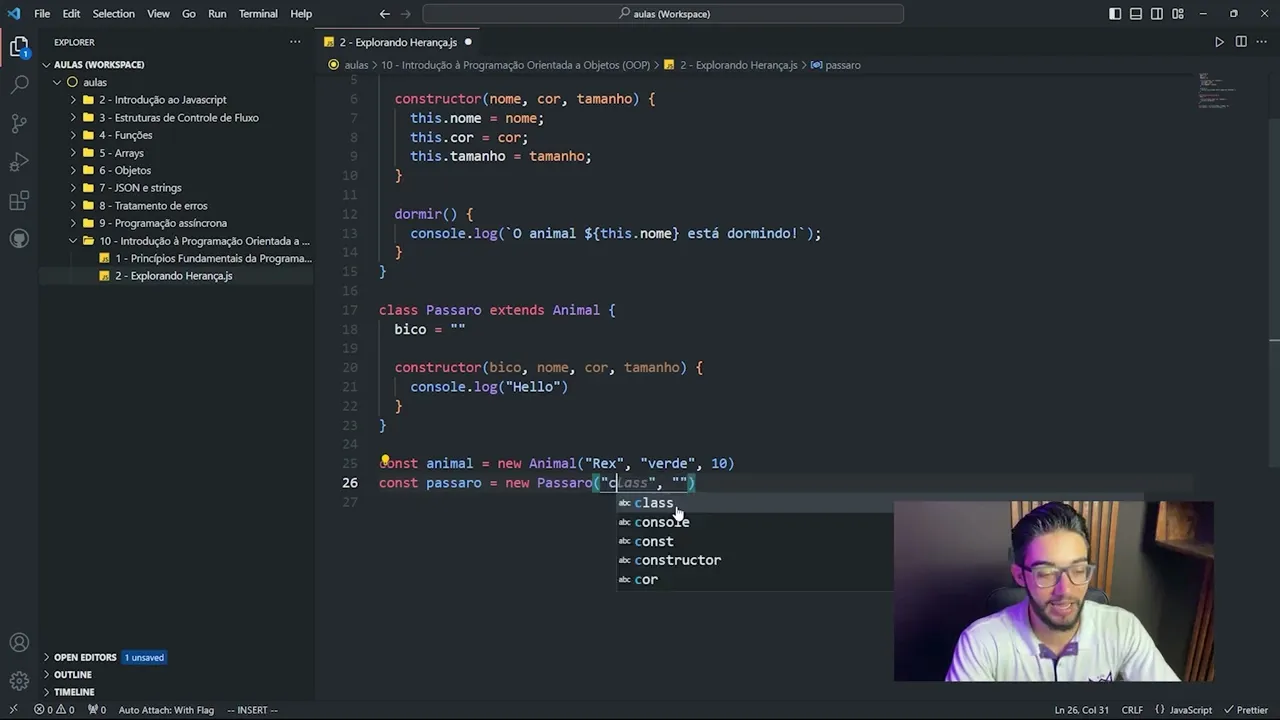Click Ln 26, Col 31 cursor position
Screen dimensions: 1280x720
[1081, 710]
